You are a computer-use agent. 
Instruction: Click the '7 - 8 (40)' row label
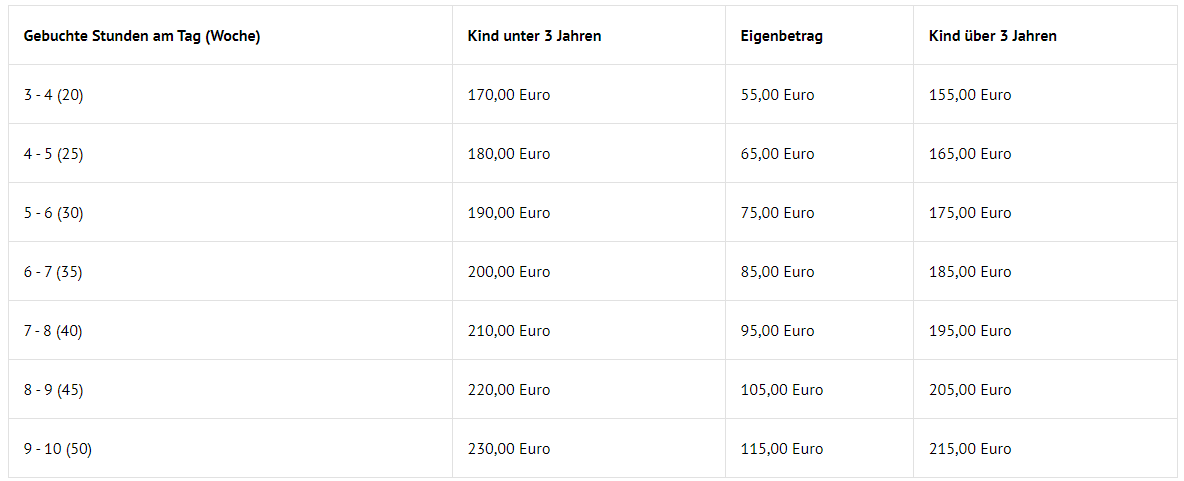(x=54, y=331)
